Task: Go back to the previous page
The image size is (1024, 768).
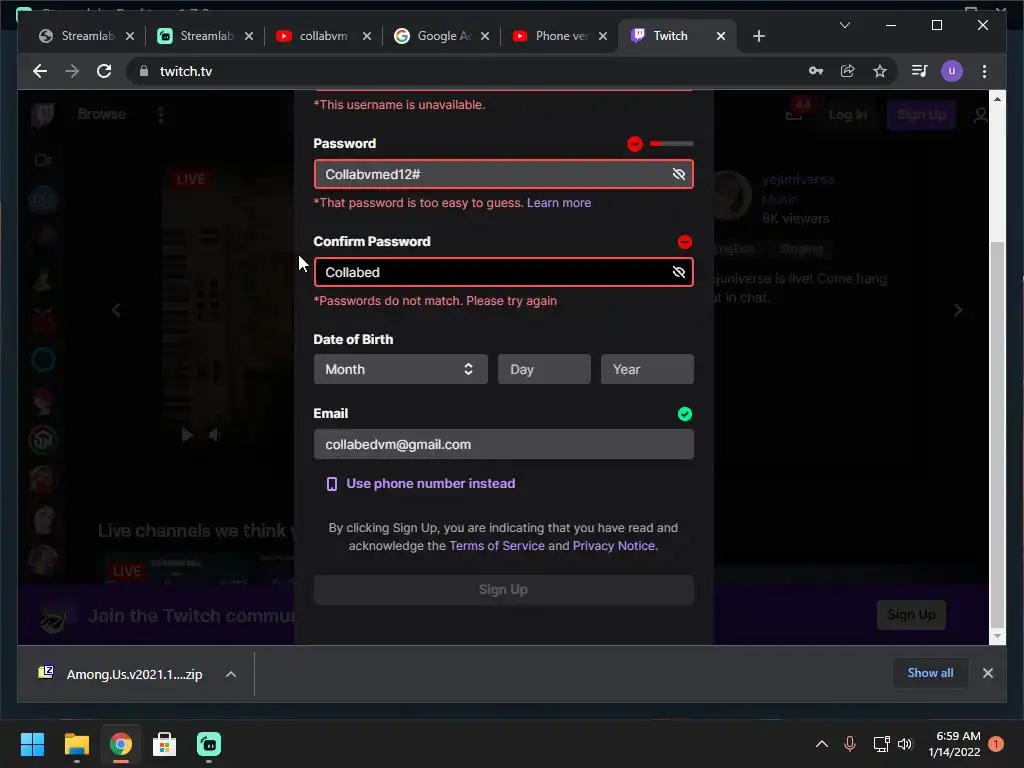Action: 40,71
